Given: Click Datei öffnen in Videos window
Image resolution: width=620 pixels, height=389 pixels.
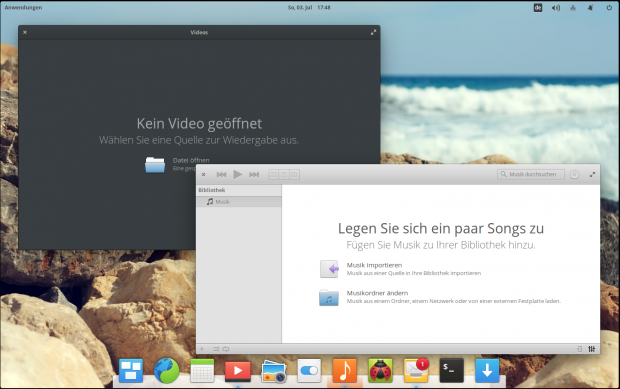Looking at the screenshot, I should (177, 164).
